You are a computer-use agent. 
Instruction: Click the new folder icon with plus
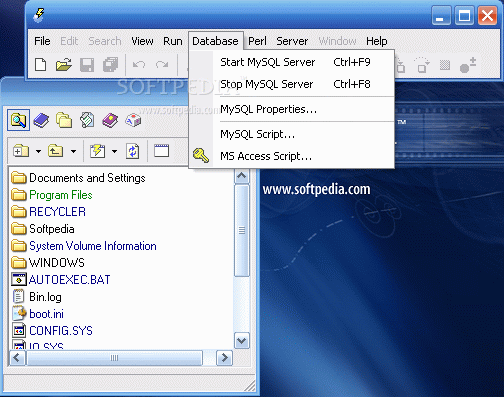(x=21, y=151)
